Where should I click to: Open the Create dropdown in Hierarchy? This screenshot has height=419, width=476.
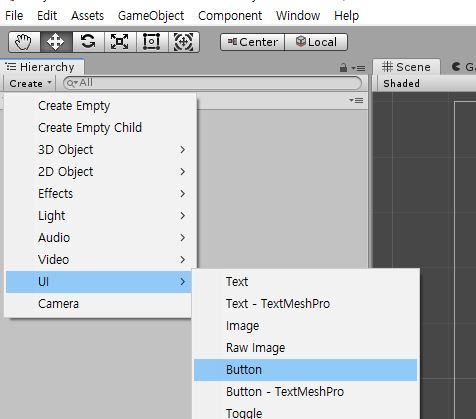(30, 83)
